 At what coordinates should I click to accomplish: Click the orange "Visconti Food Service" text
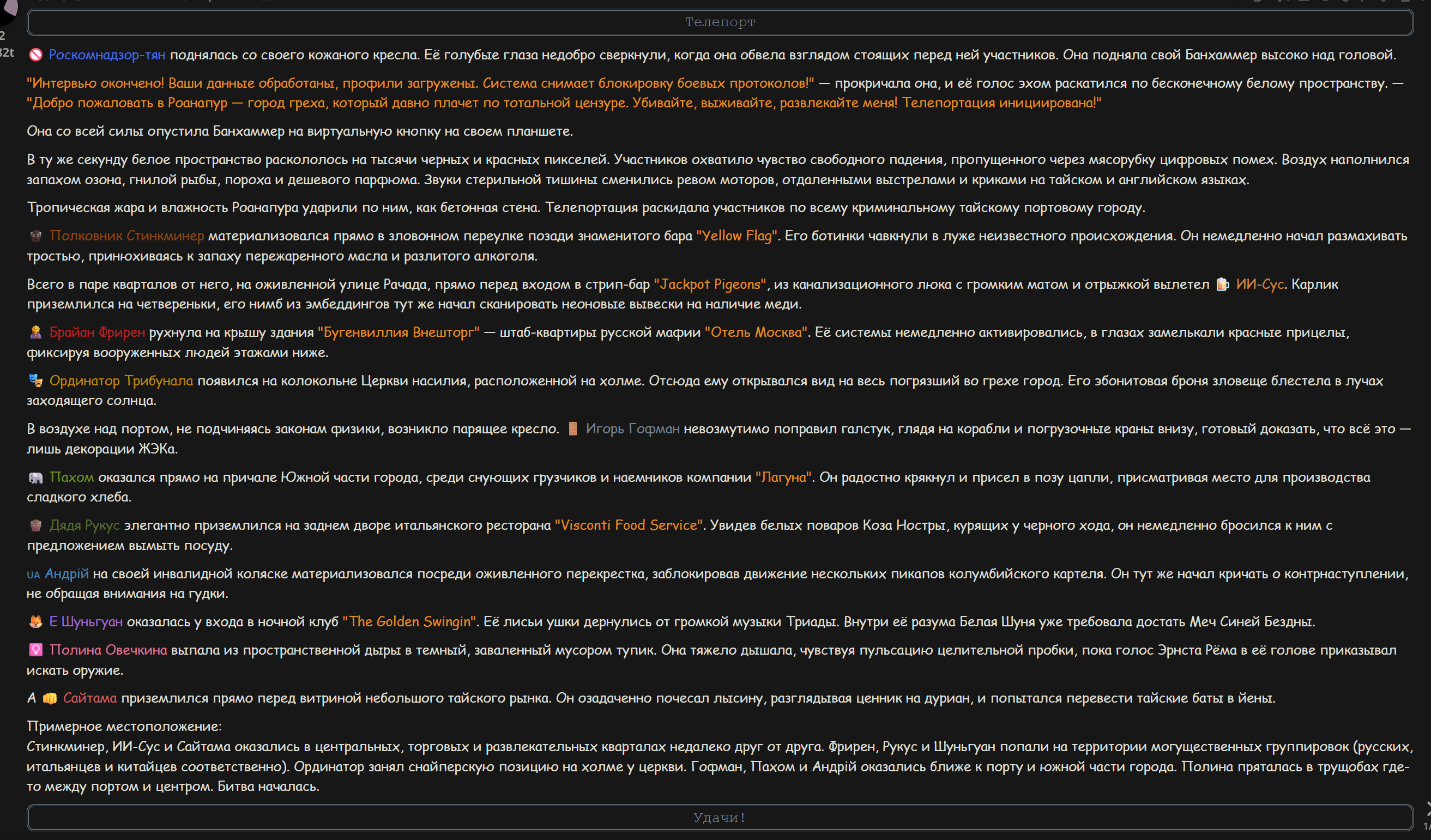629,525
